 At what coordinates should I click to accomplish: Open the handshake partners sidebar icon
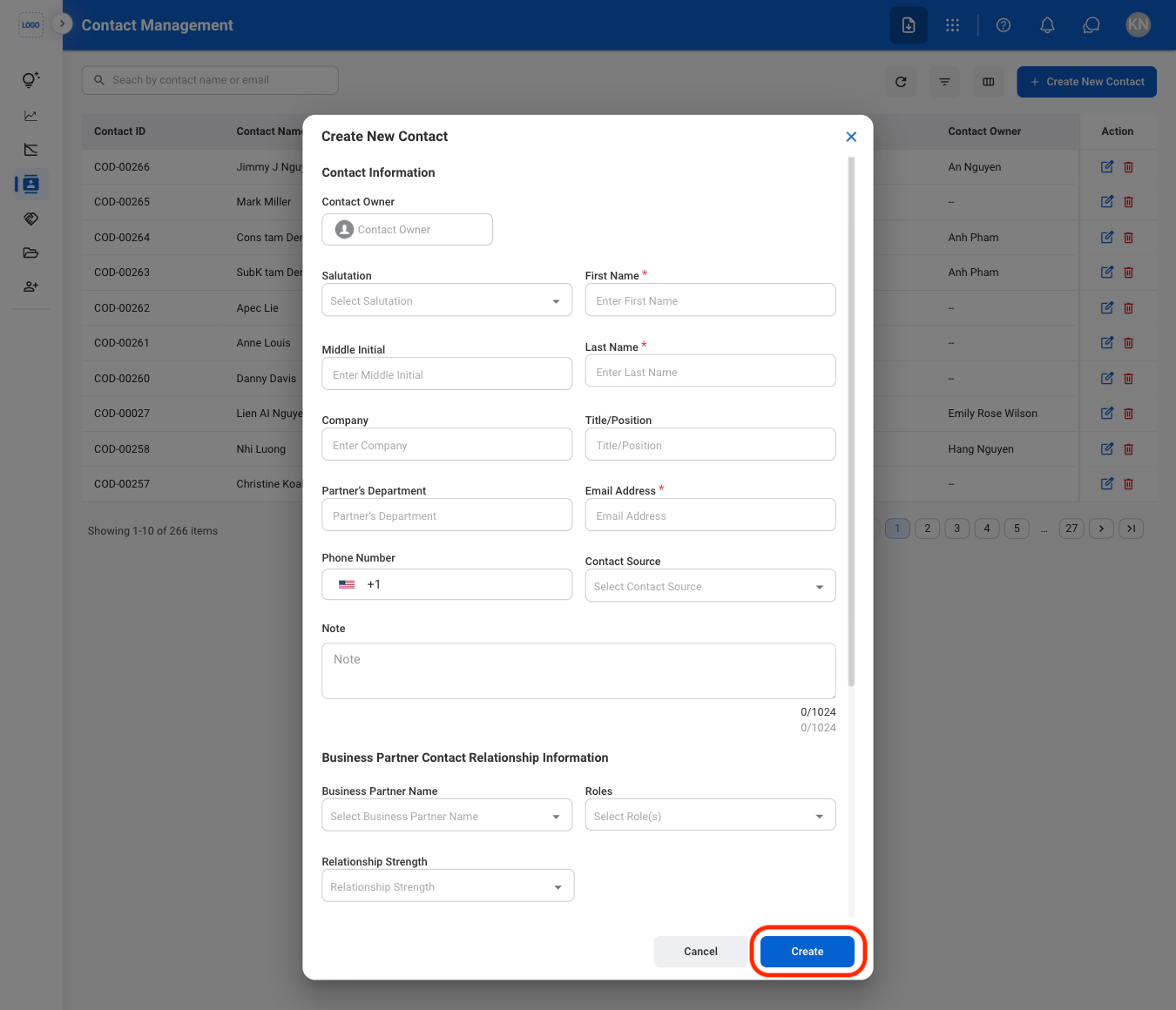tap(30, 219)
